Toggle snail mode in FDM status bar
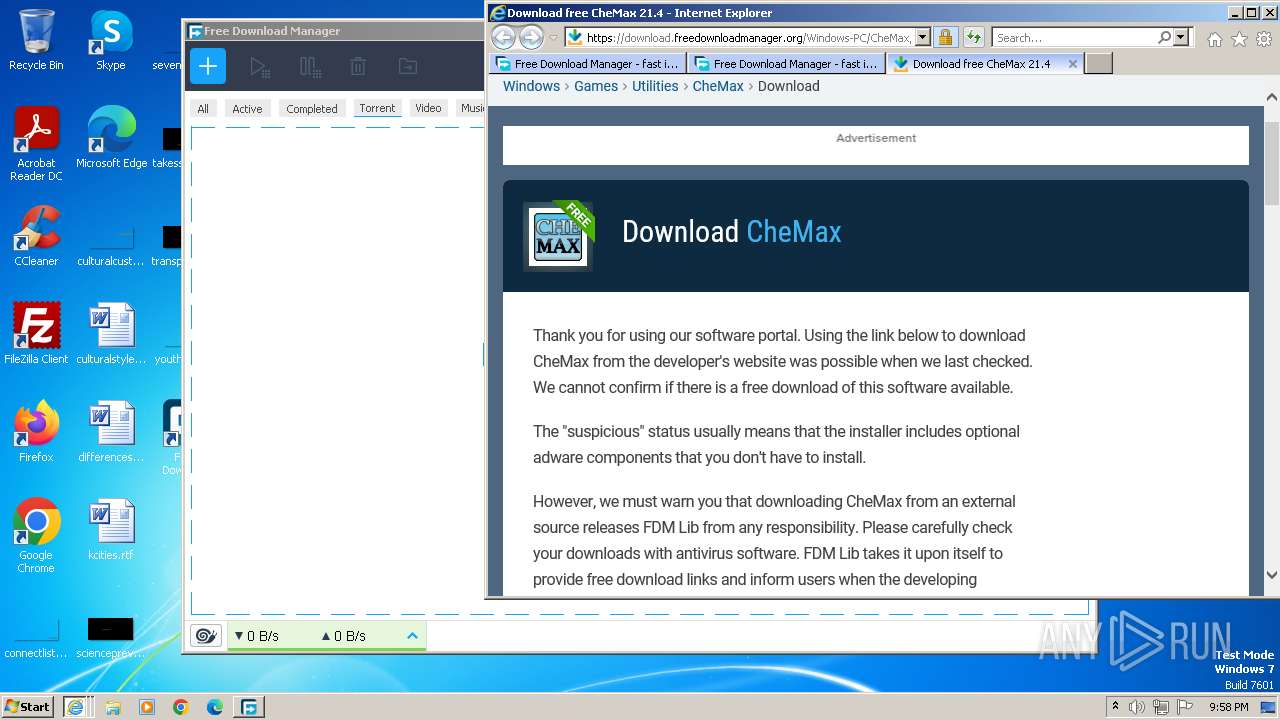1280x720 pixels. tap(206, 636)
